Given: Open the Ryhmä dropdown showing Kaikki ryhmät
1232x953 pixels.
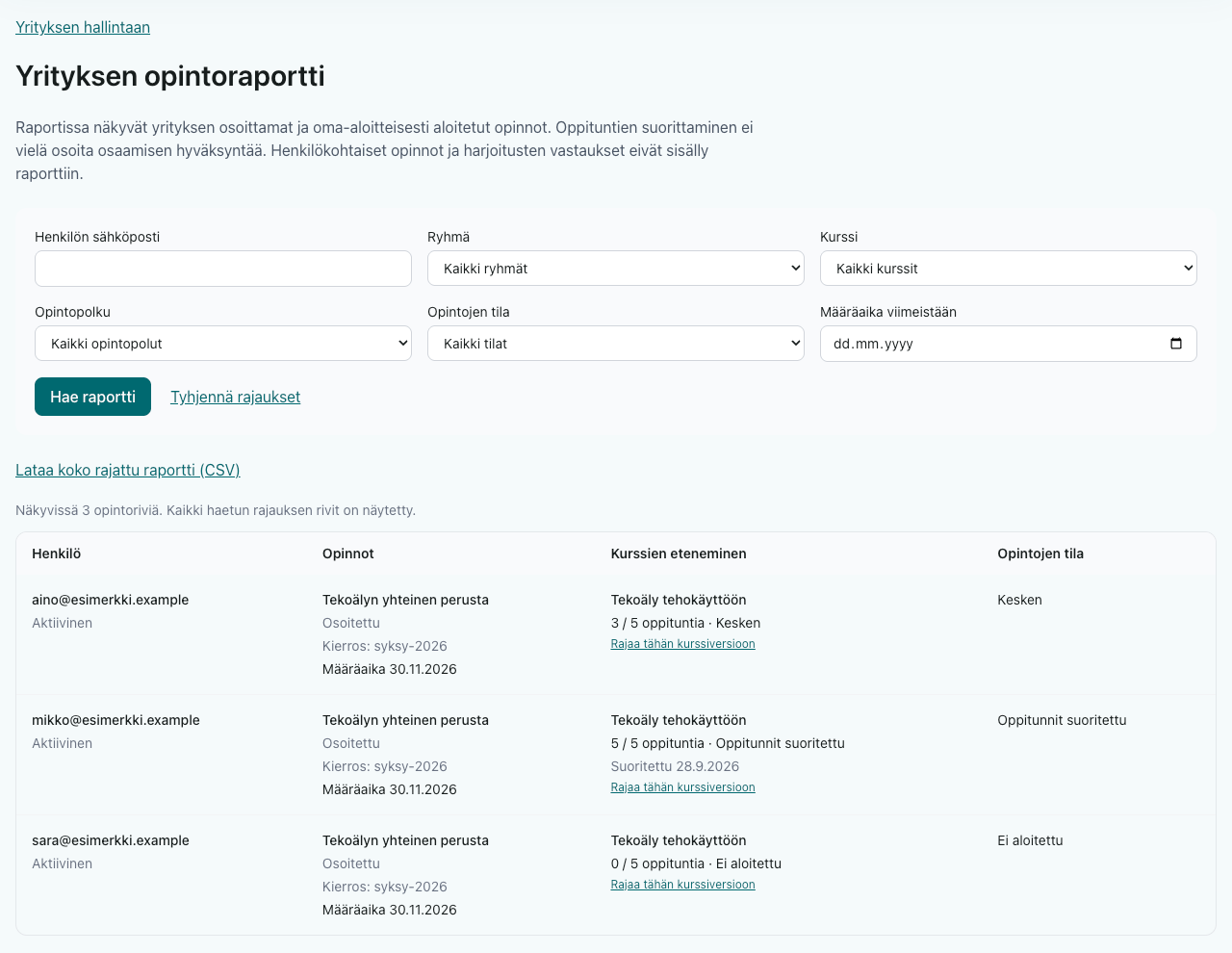Looking at the screenshot, I should coord(616,269).
